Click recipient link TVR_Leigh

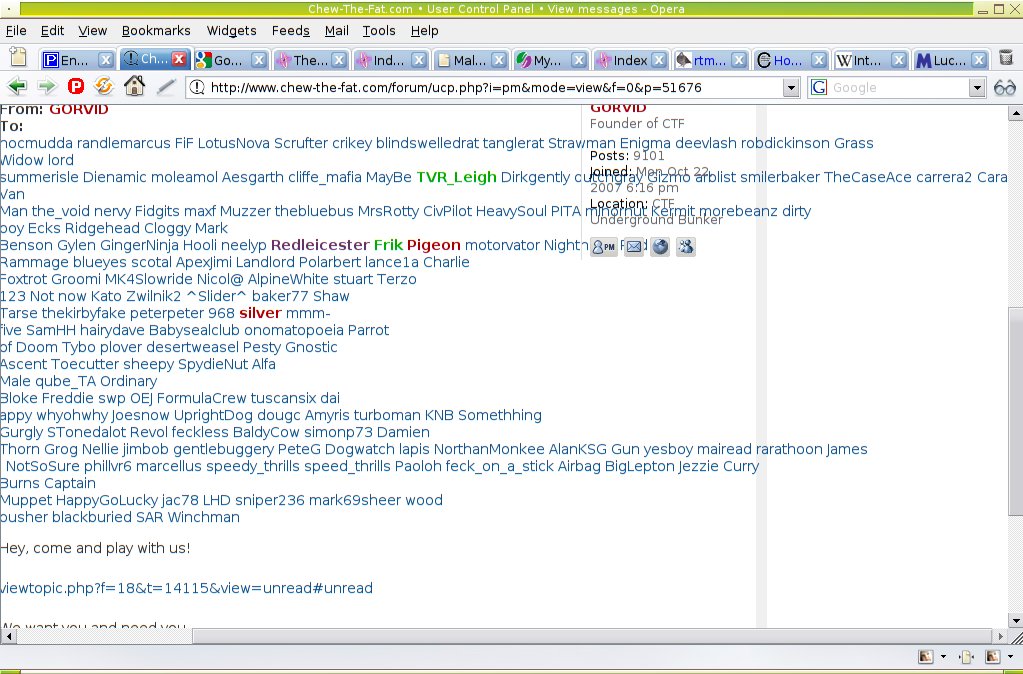click(456, 177)
